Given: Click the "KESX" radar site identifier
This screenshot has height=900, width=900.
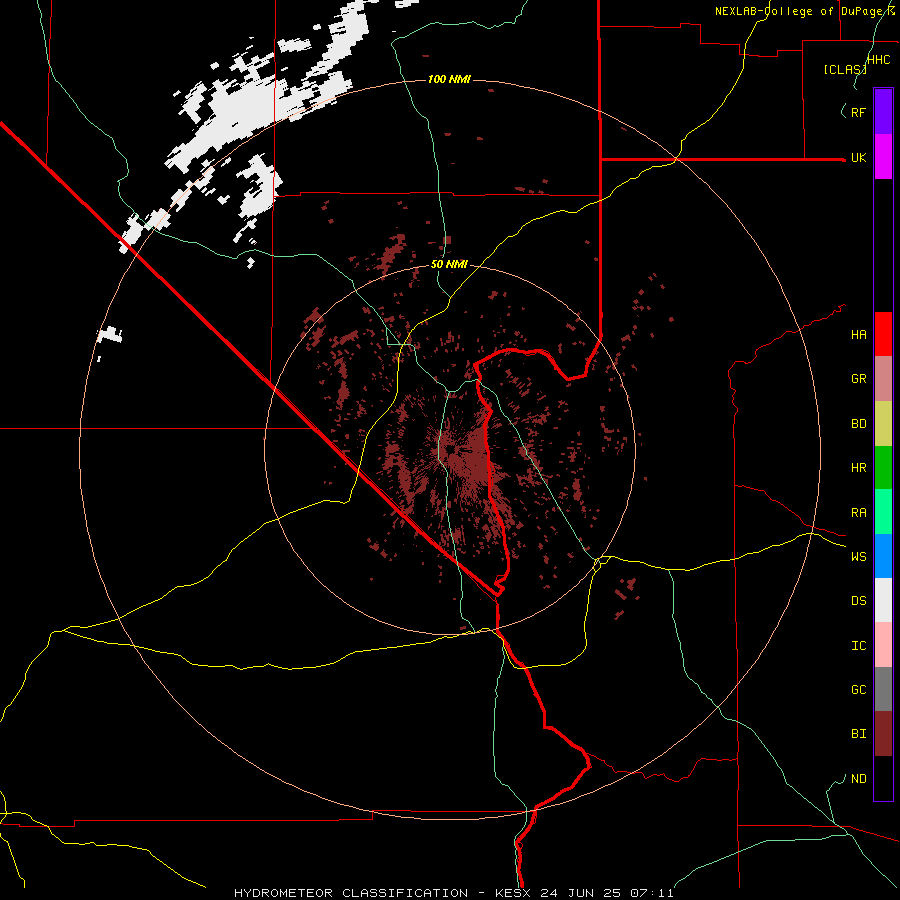Looking at the screenshot, I should [513, 893].
